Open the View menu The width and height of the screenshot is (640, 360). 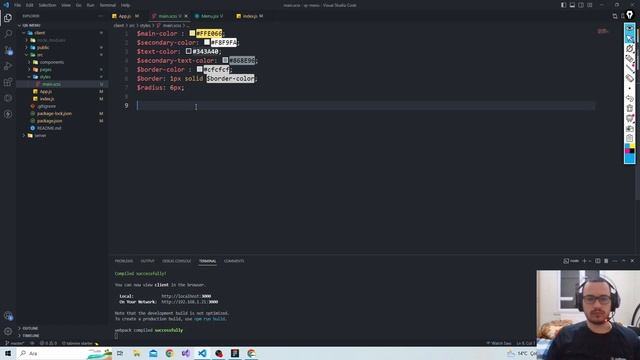[x=66, y=5]
